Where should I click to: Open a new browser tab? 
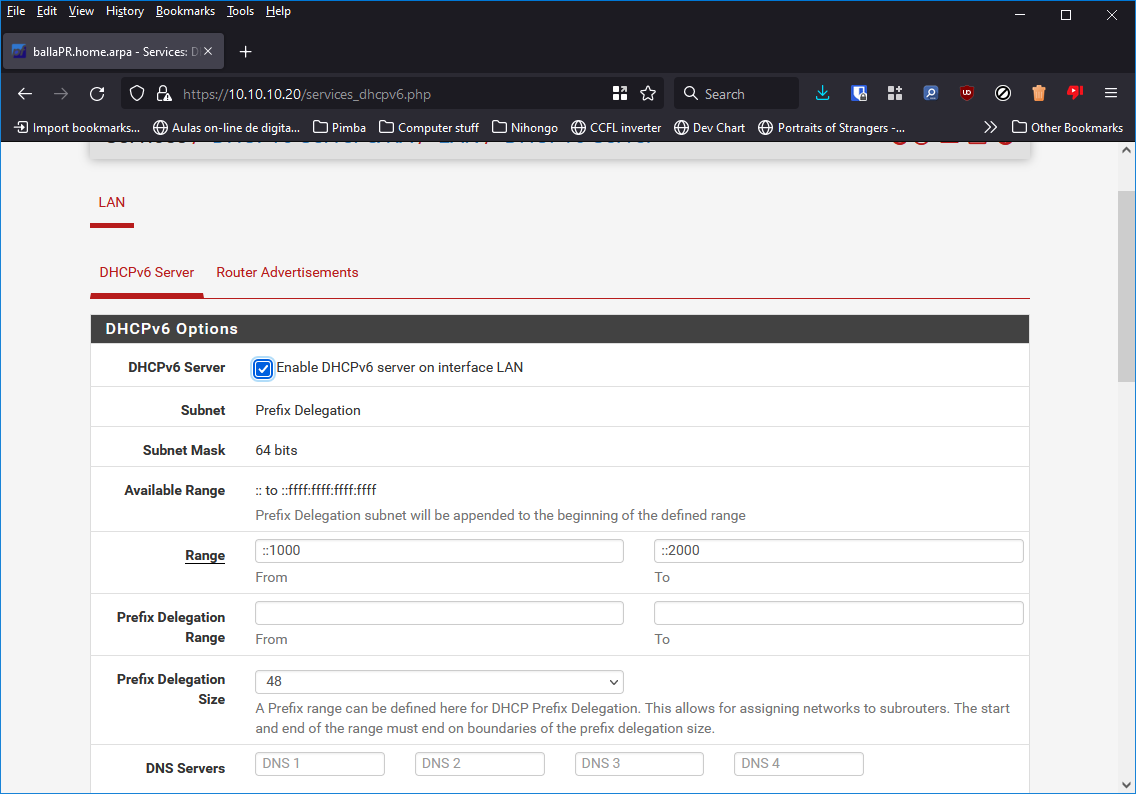click(x=246, y=51)
